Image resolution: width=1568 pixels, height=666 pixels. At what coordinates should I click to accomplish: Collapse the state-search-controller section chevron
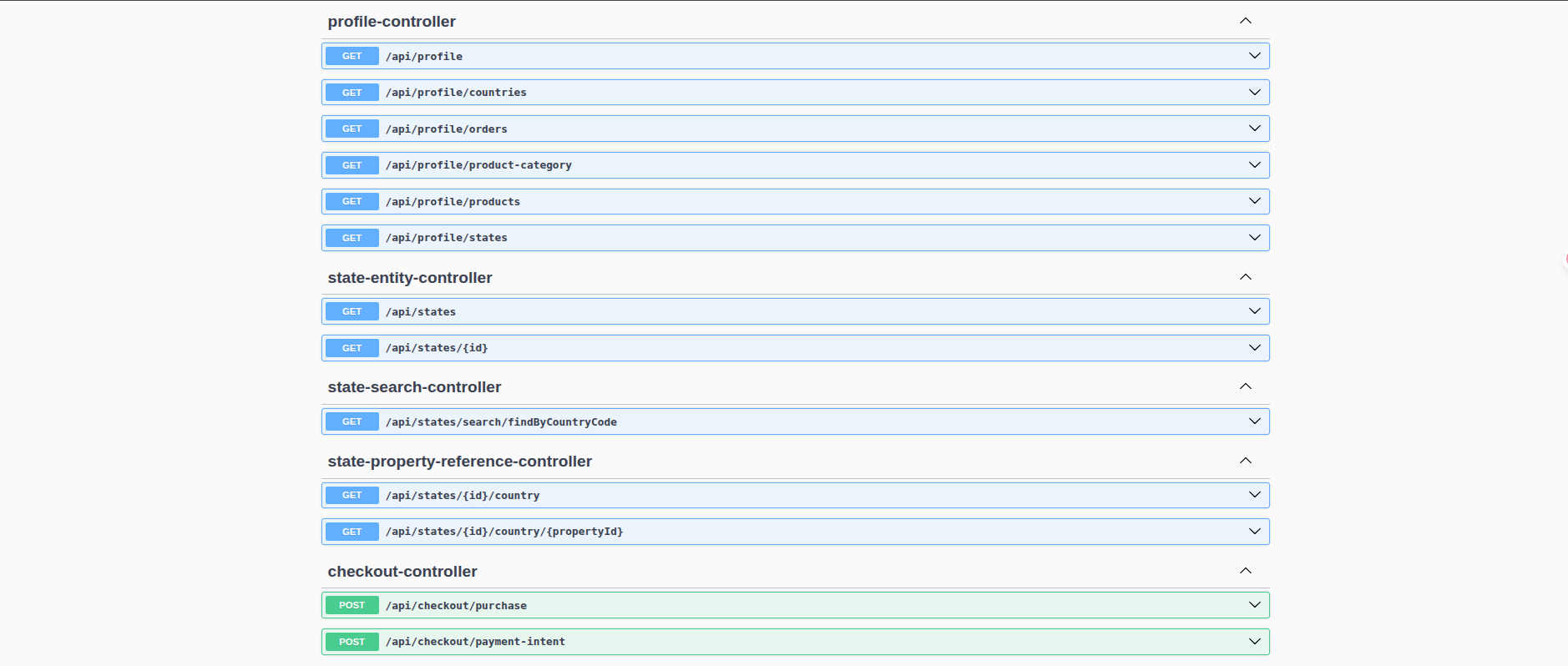click(x=1245, y=386)
